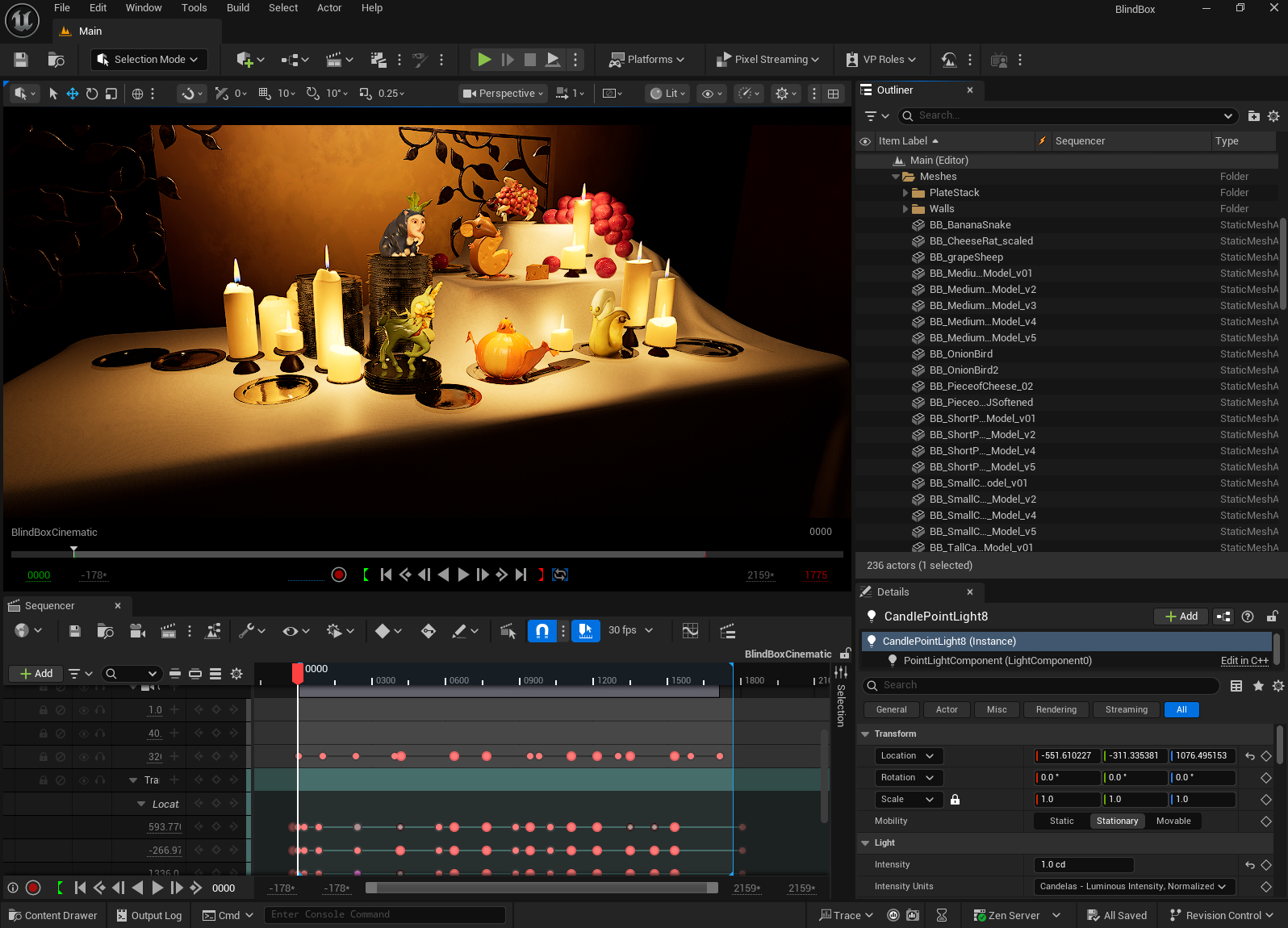
Task: Add keyframe for Rotation property
Action: tap(1266, 778)
